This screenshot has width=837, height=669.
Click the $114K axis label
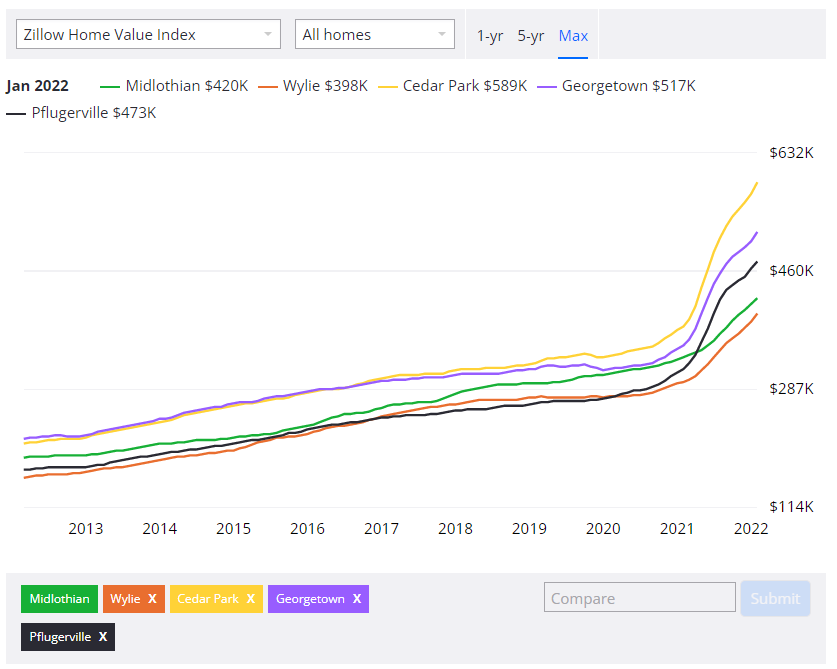[791, 507]
